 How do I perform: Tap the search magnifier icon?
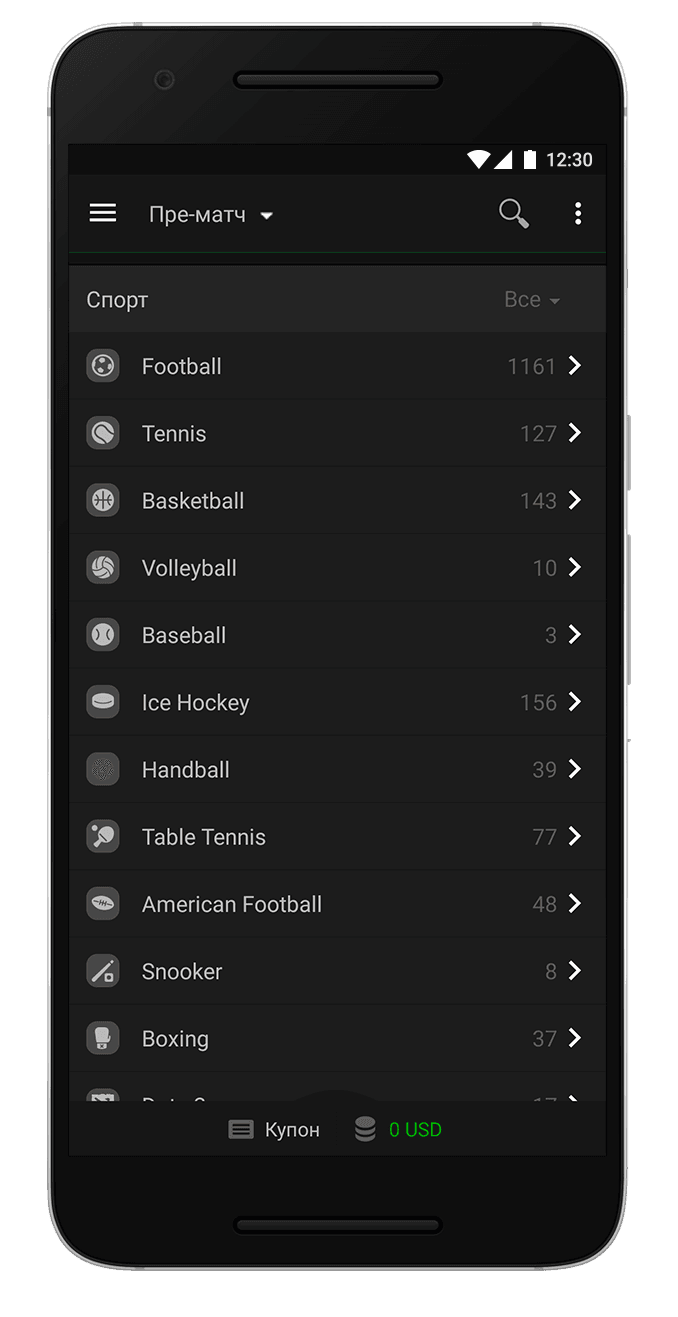[513, 213]
